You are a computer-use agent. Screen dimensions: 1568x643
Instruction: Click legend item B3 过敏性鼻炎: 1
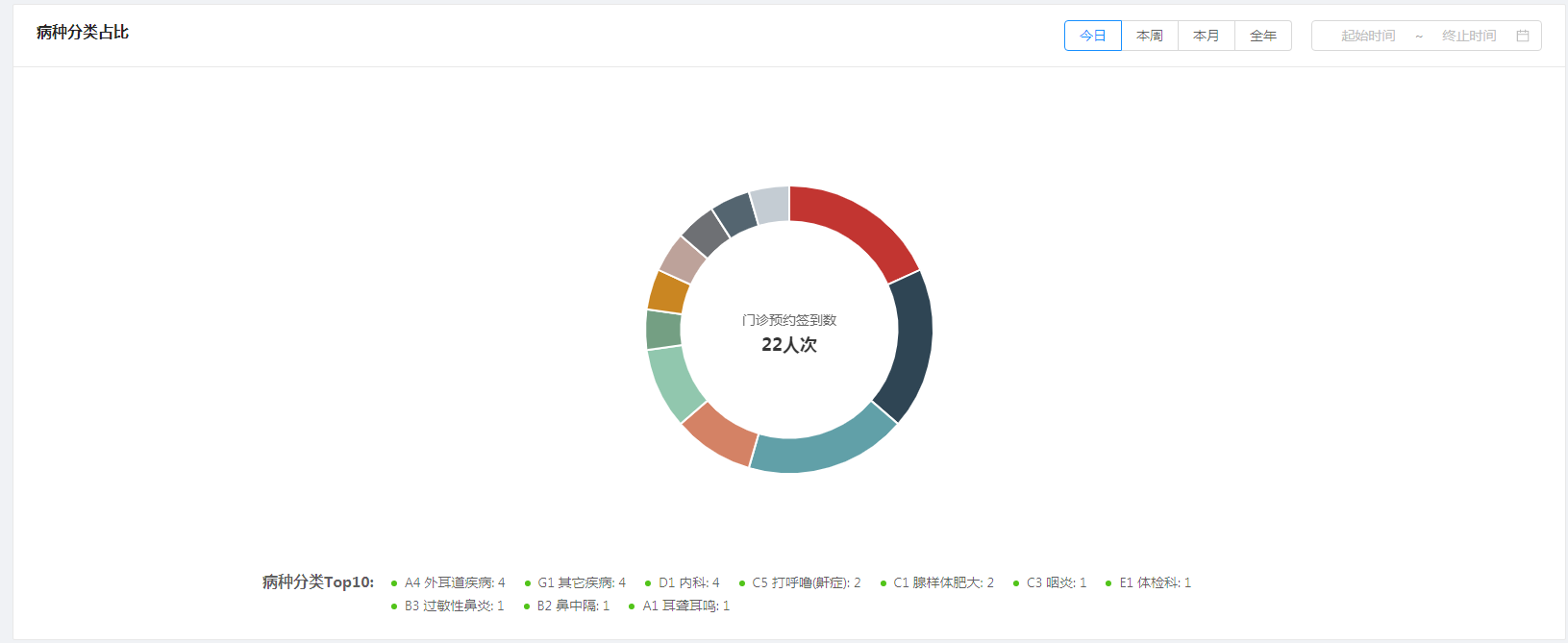(447, 606)
